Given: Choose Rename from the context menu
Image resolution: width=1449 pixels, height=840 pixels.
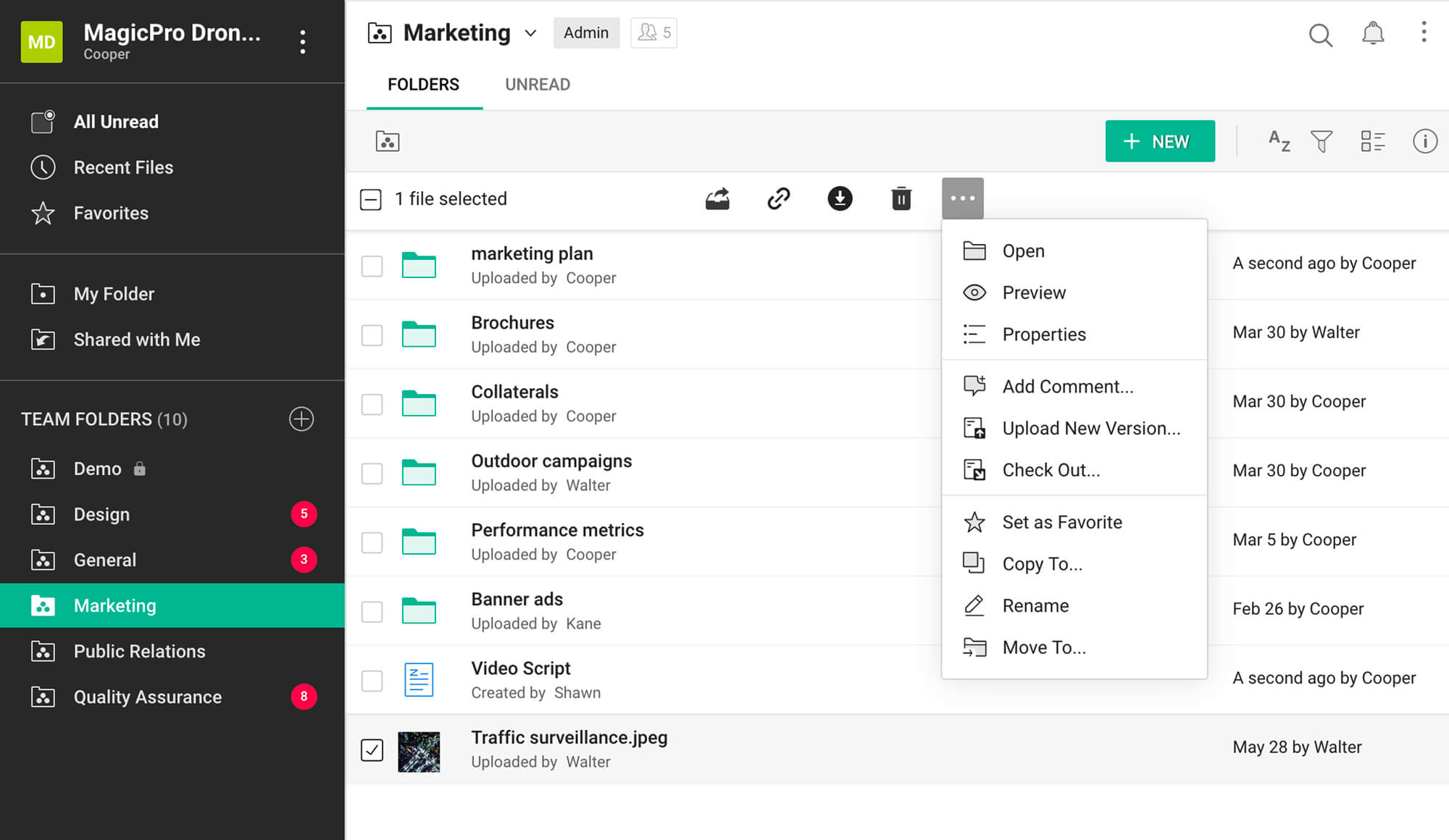Looking at the screenshot, I should tap(1035, 605).
